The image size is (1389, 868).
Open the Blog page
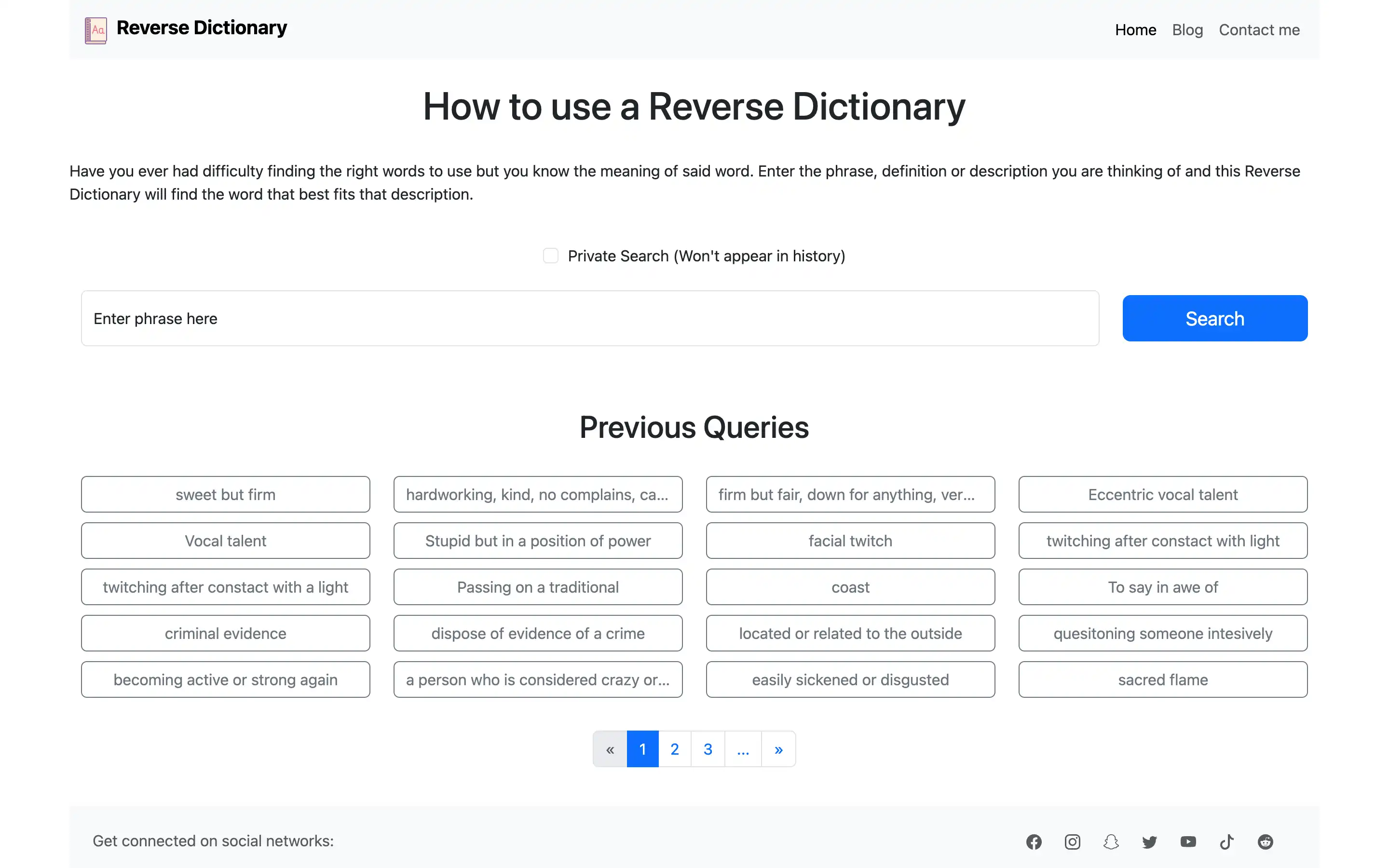(x=1187, y=29)
